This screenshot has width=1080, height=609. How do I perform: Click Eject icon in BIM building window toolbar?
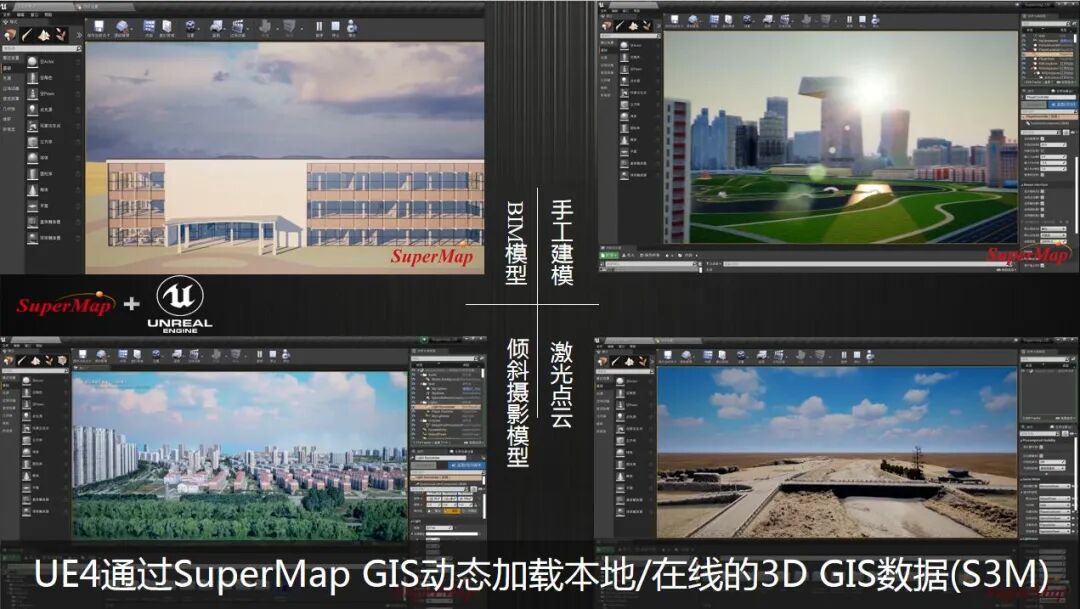click(x=352, y=26)
